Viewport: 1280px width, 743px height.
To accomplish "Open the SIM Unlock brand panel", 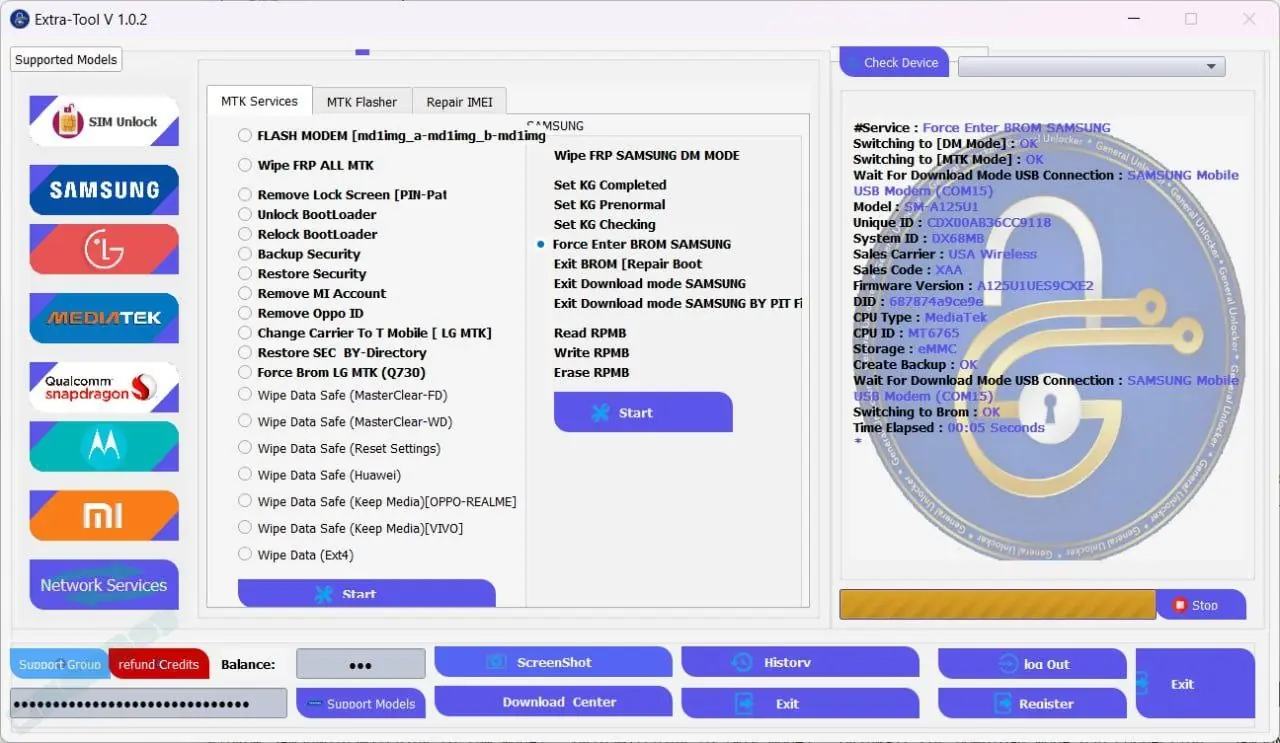I will click(104, 121).
